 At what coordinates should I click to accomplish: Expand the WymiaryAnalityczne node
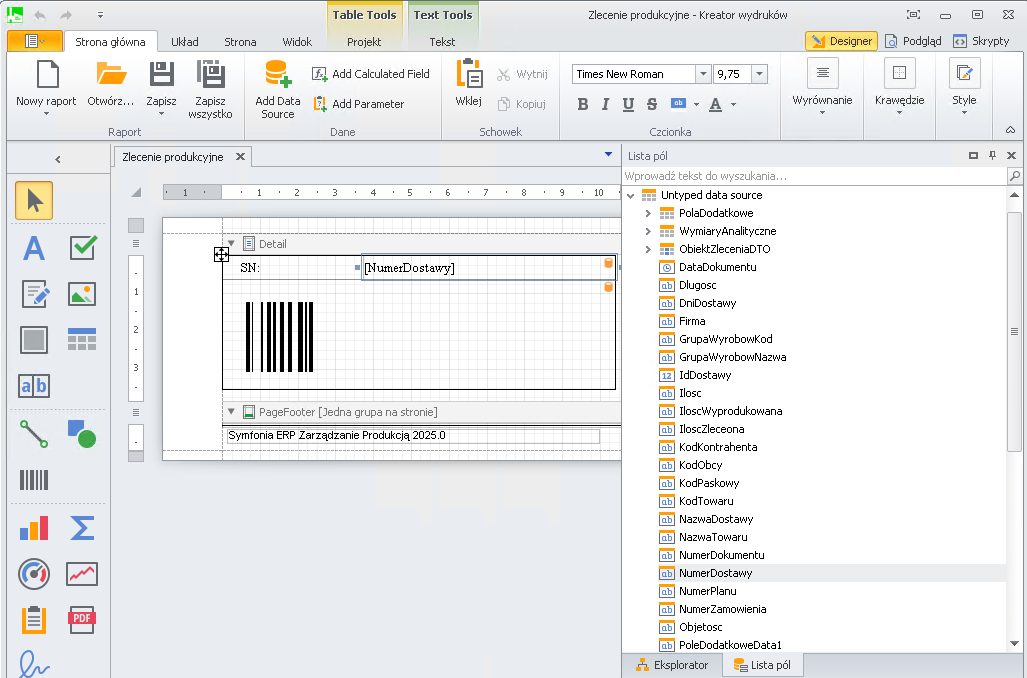(648, 231)
